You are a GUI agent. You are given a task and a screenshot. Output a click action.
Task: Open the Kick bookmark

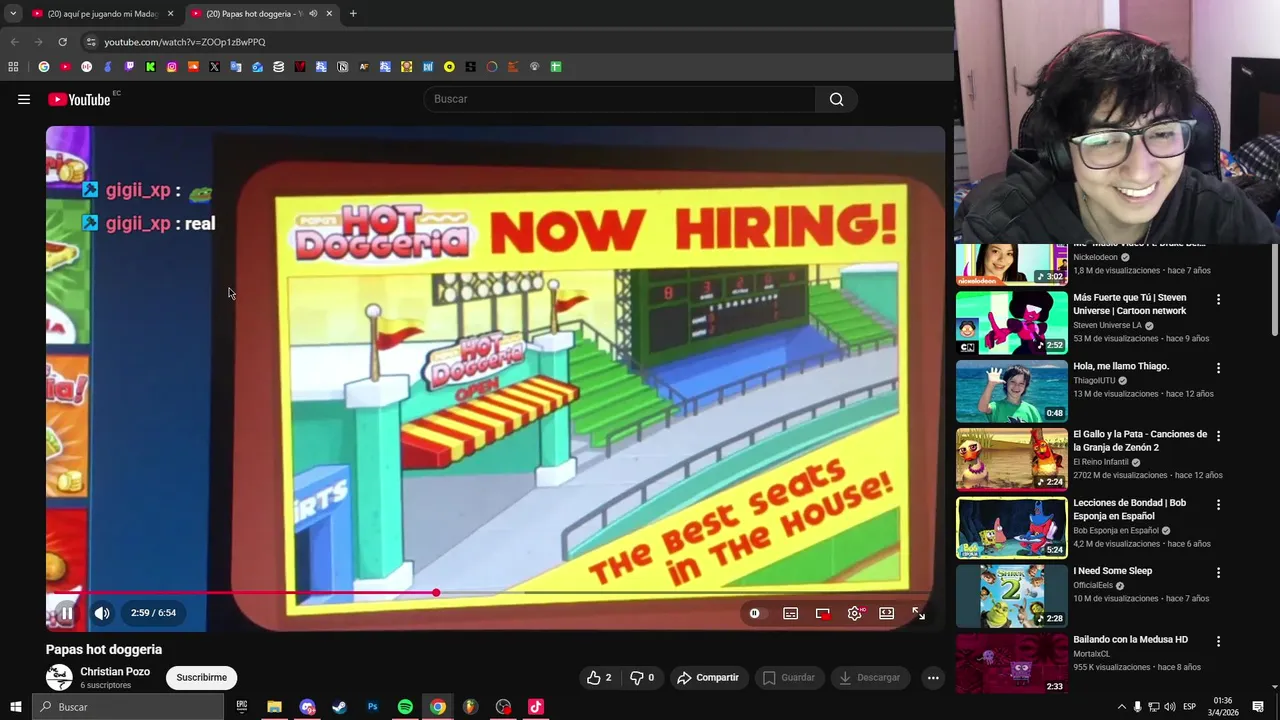(x=150, y=67)
